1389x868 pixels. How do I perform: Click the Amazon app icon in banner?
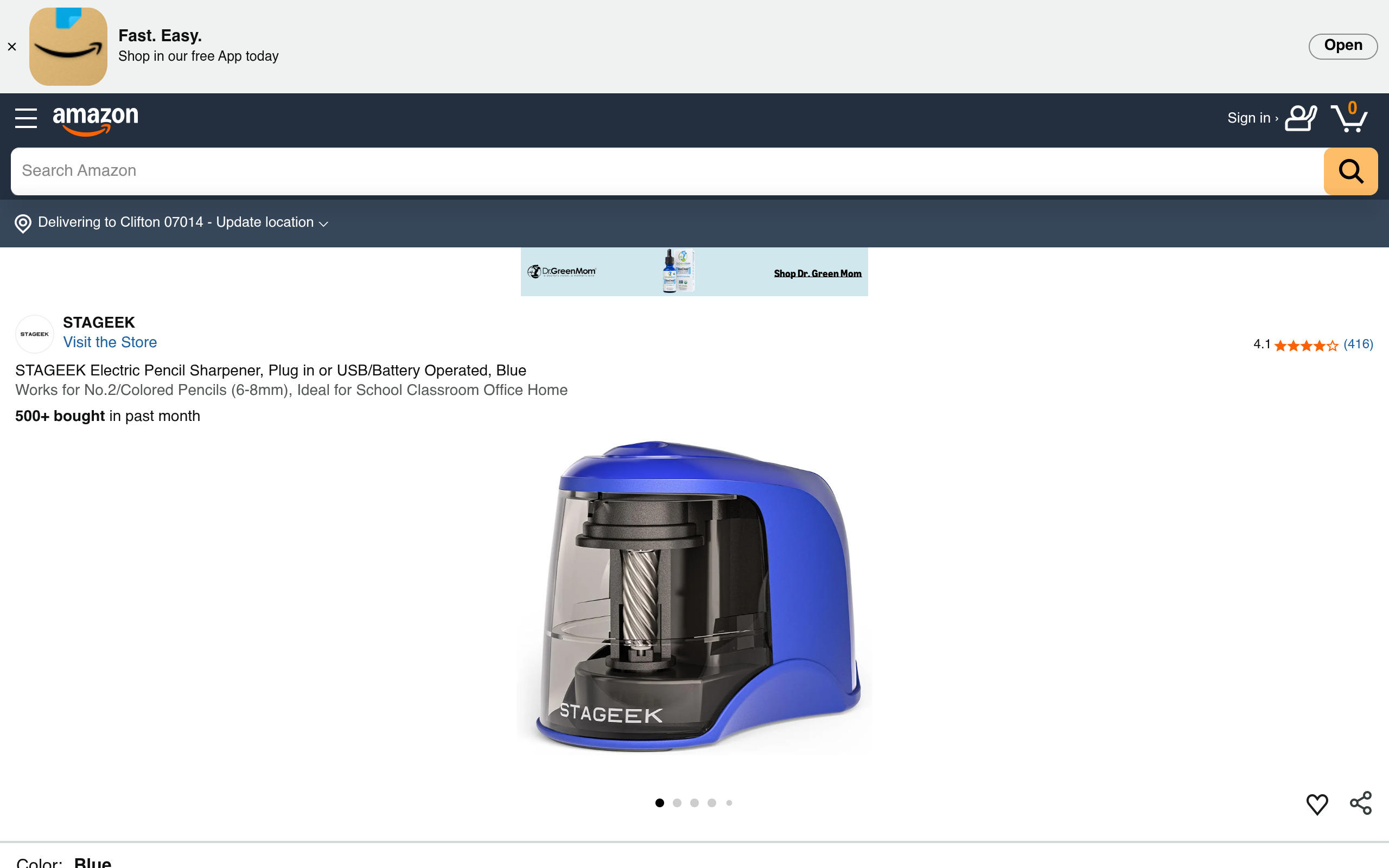68,47
